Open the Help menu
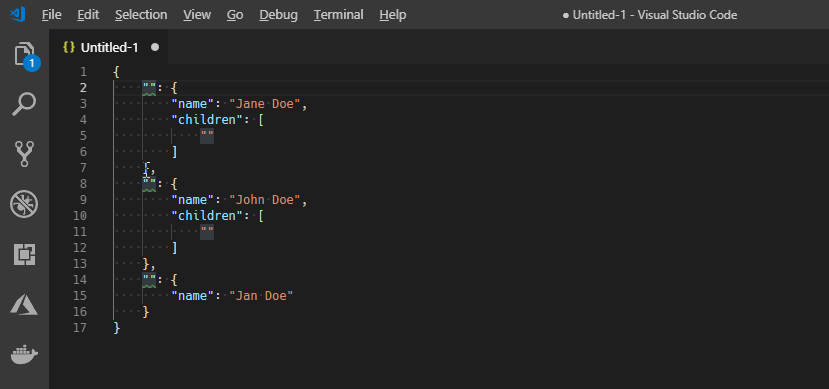829x389 pixels. click(393, 15)
